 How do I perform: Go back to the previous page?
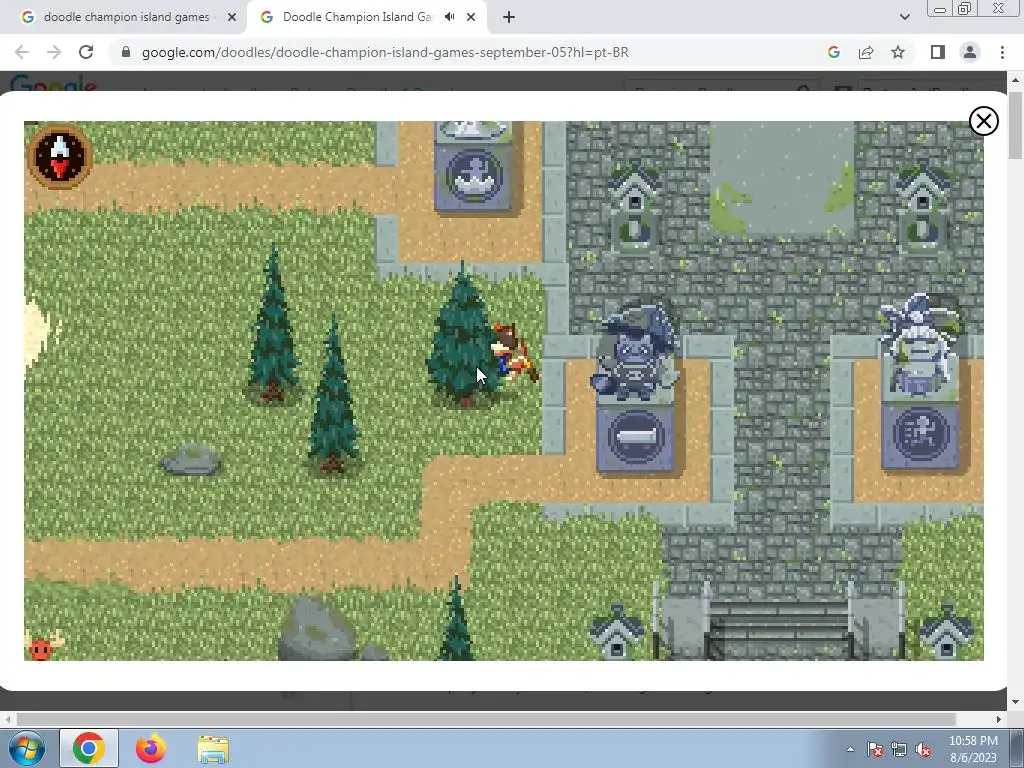(x=22, y=52)
